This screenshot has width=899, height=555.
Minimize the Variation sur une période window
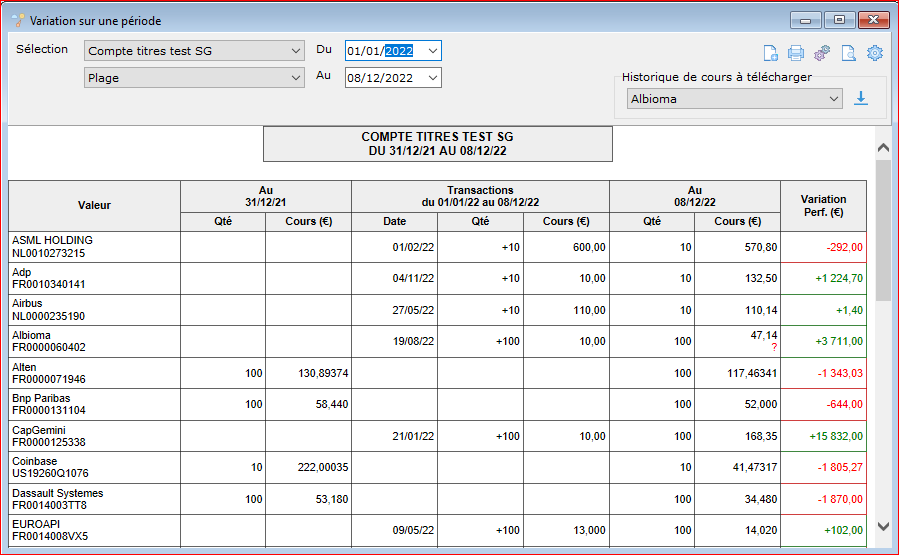[806, 20]
